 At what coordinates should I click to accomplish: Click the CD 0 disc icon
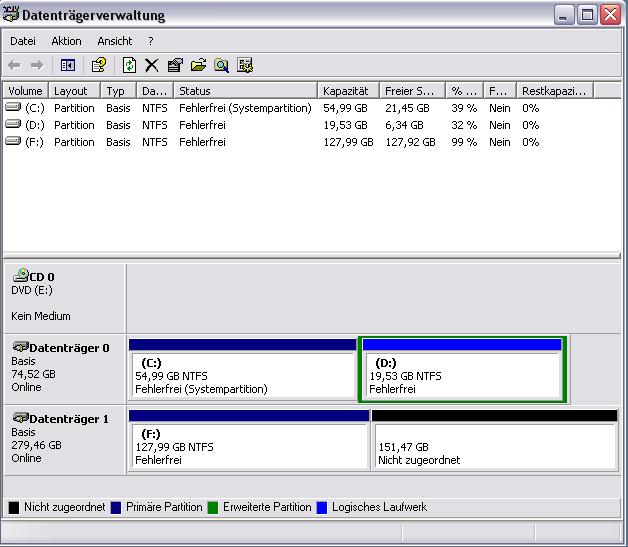pyautogui.click(x=20, y=276)
